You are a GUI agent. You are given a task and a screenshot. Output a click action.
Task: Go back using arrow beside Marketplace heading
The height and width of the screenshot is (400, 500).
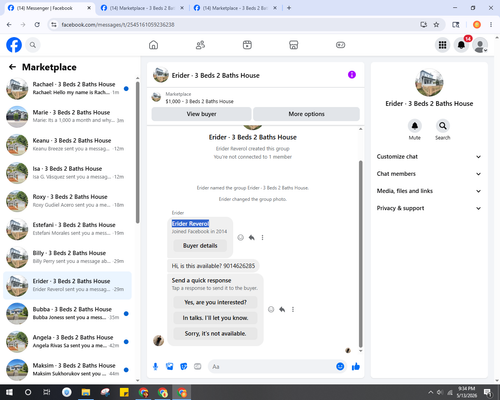pyautogui.click(x=12, y=67)
